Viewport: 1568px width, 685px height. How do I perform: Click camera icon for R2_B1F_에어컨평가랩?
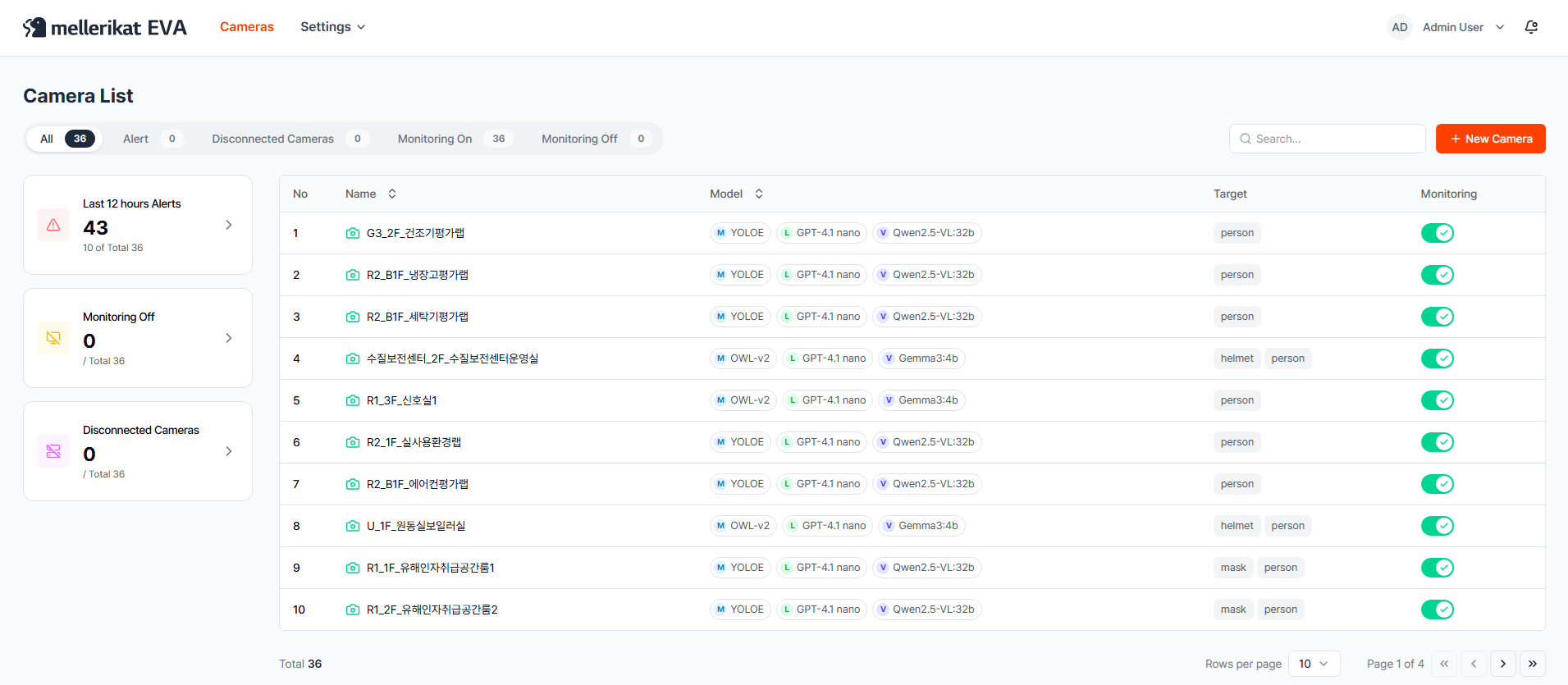click(x=353, y=484)
